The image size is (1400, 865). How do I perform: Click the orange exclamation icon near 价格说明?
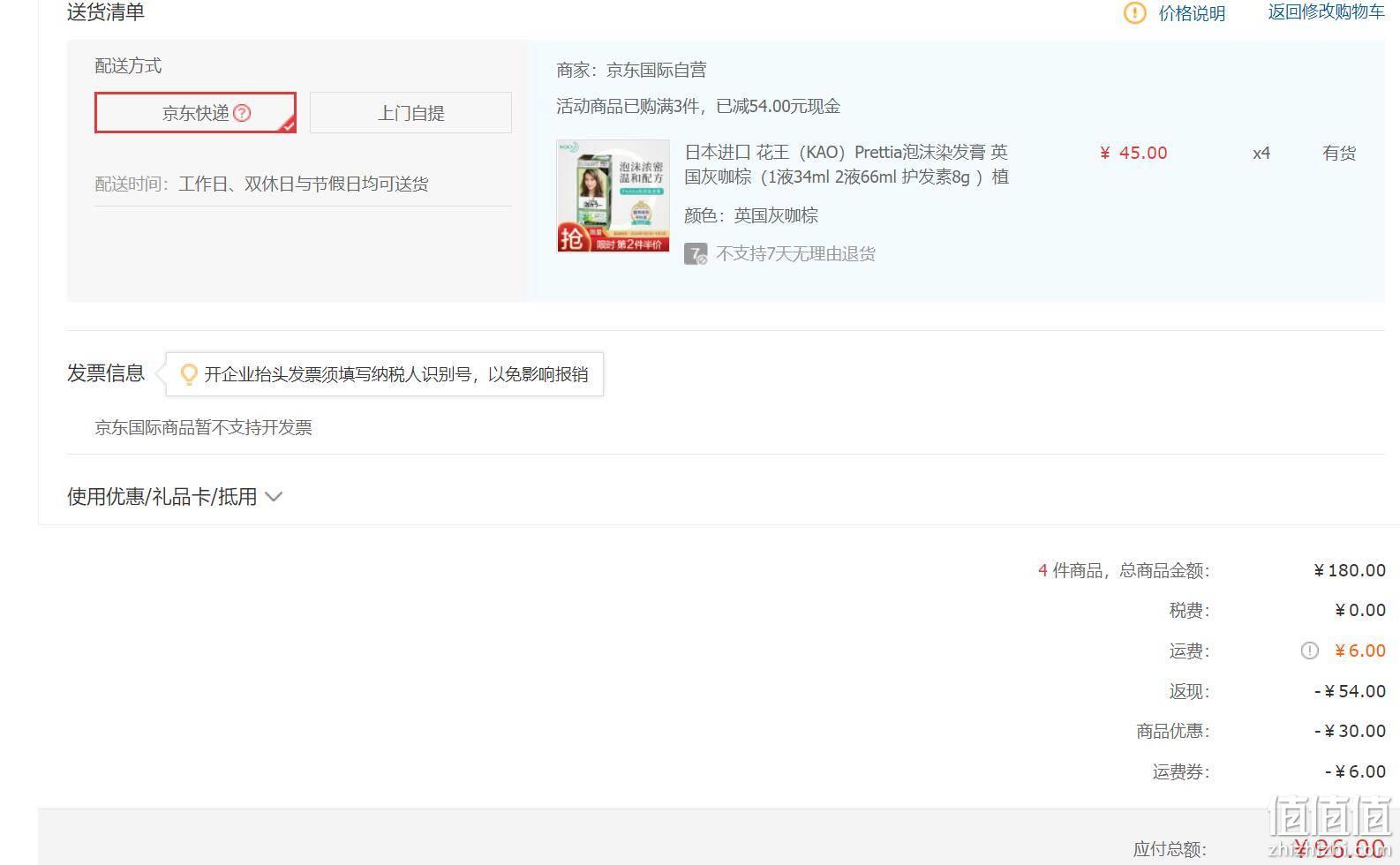click(1134, 13)
